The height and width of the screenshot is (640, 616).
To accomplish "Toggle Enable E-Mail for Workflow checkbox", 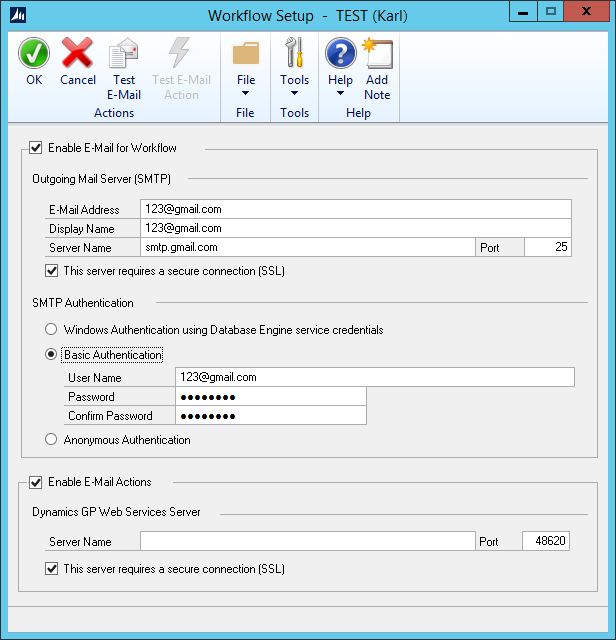I will (36, 148).
